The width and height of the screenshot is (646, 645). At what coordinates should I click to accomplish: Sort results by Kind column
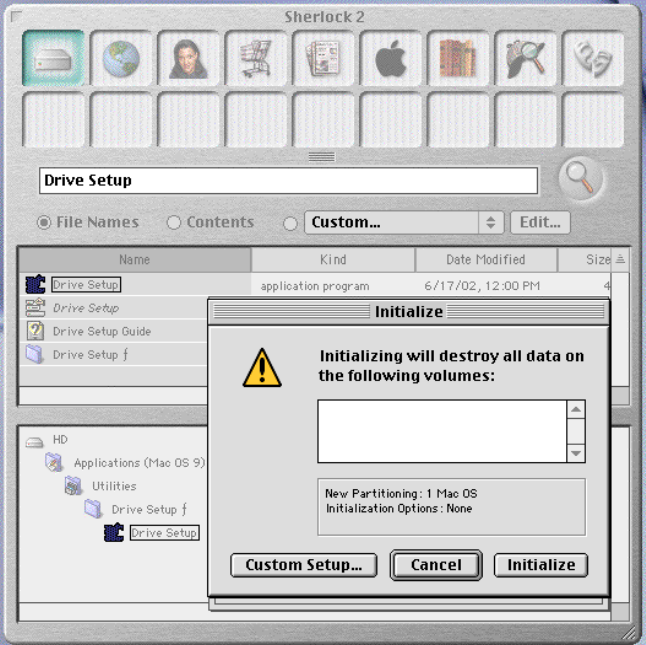tap(333, 259)
